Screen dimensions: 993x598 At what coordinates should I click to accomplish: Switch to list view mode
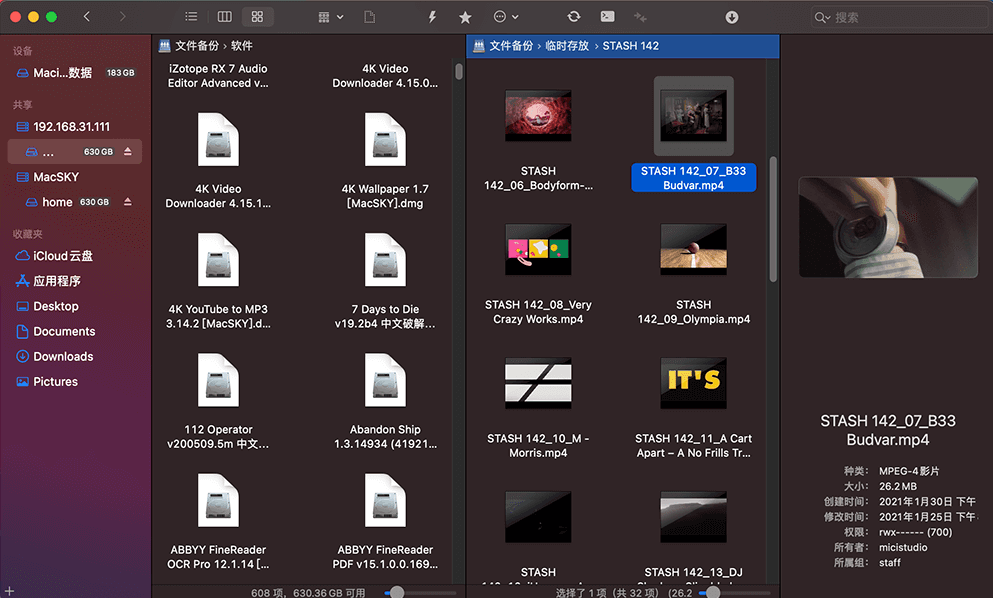191,17
